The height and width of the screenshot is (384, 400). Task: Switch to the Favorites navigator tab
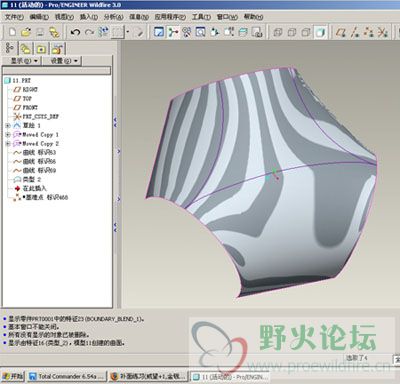(41, 49)
